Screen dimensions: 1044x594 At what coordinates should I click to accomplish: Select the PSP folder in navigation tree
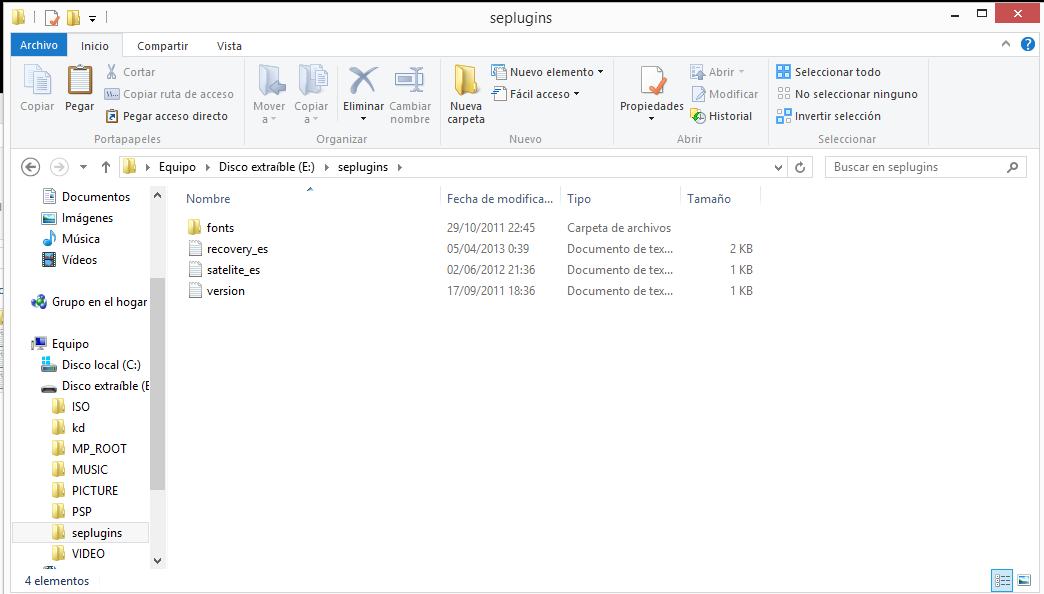[x=82, y=512]
